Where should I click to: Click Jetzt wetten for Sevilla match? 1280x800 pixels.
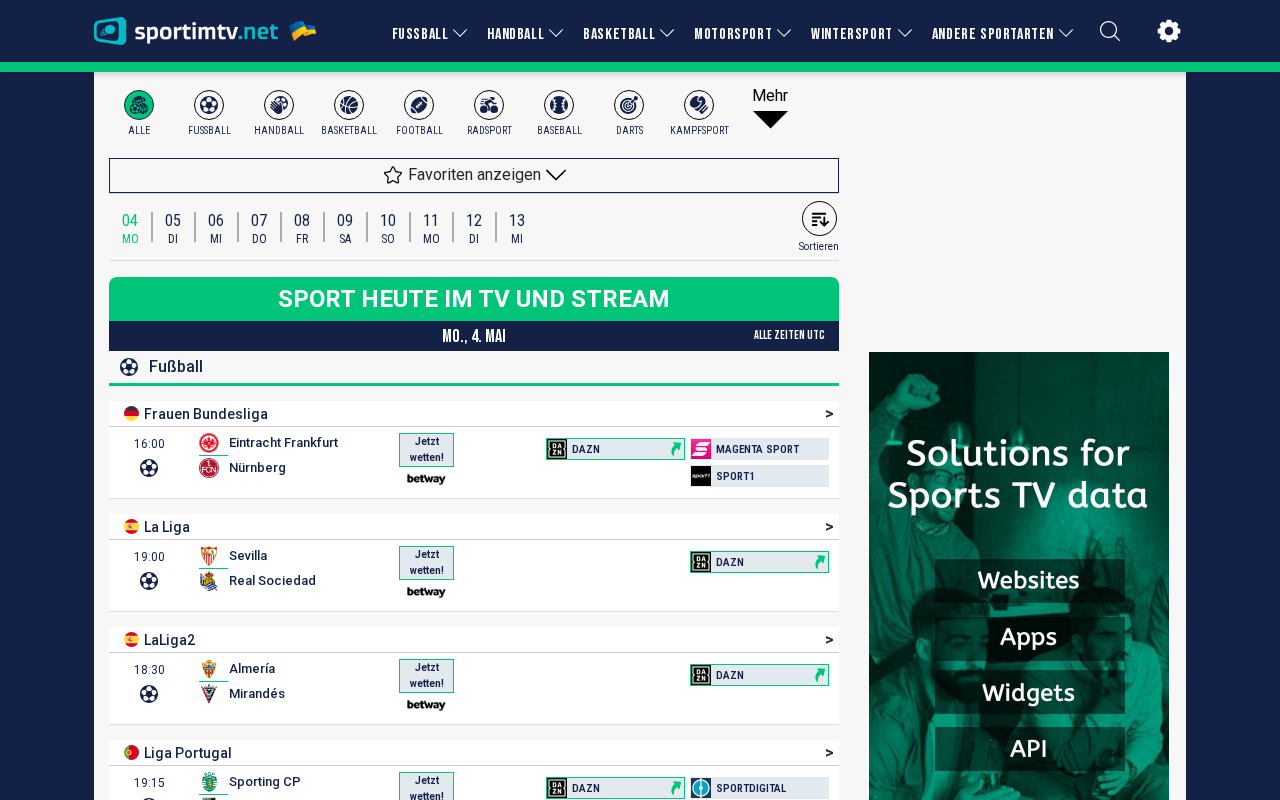click(426, 563)
